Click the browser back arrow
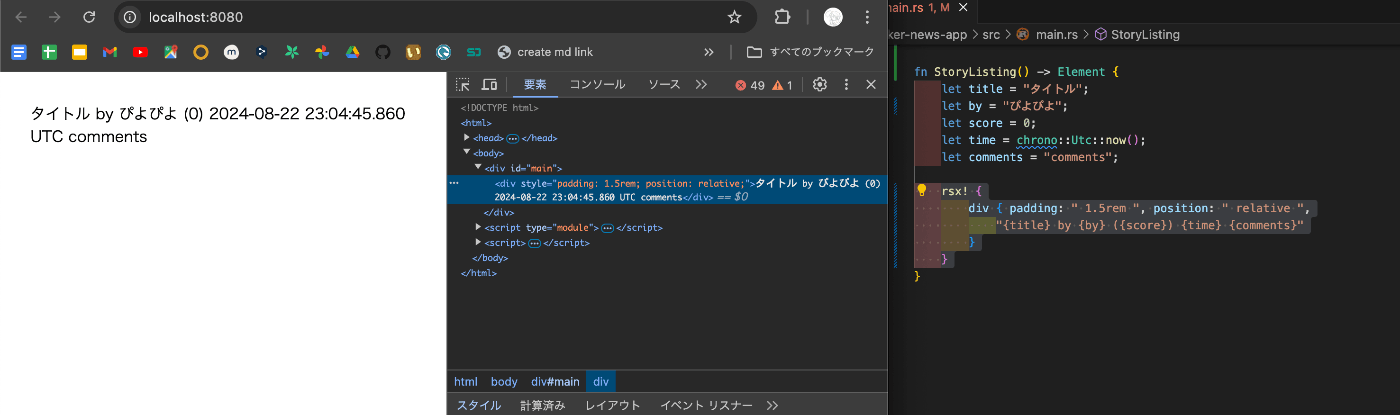The height and width of the screenshot is (415, 1400). tap(21, 17)
